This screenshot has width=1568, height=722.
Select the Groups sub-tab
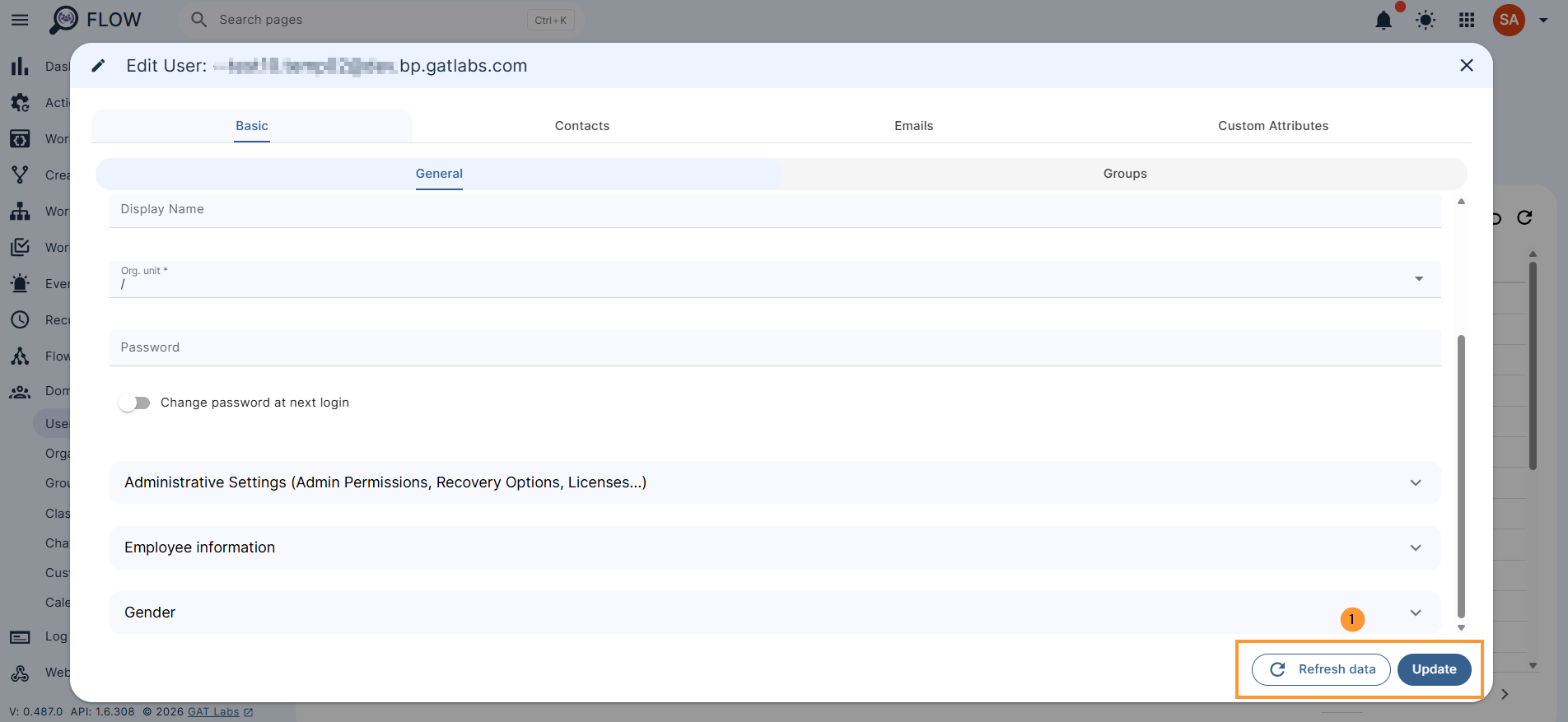point(1125,174)
